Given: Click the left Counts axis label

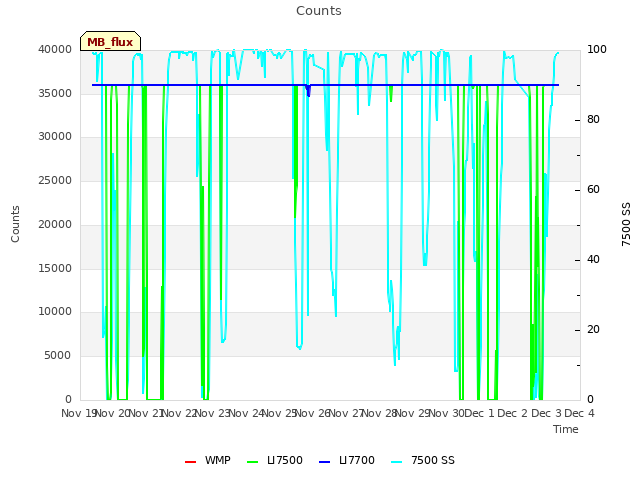Looking at the screenshot, I should 15,224.
